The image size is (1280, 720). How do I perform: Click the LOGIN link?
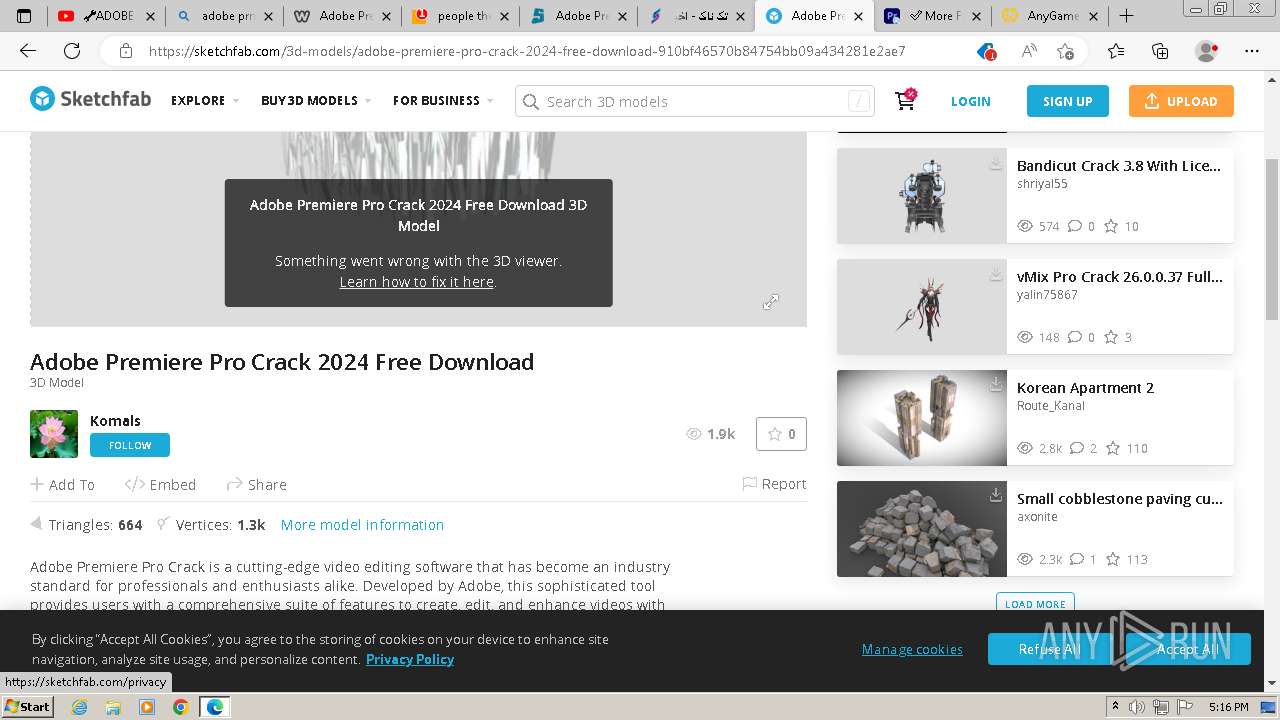970,101
